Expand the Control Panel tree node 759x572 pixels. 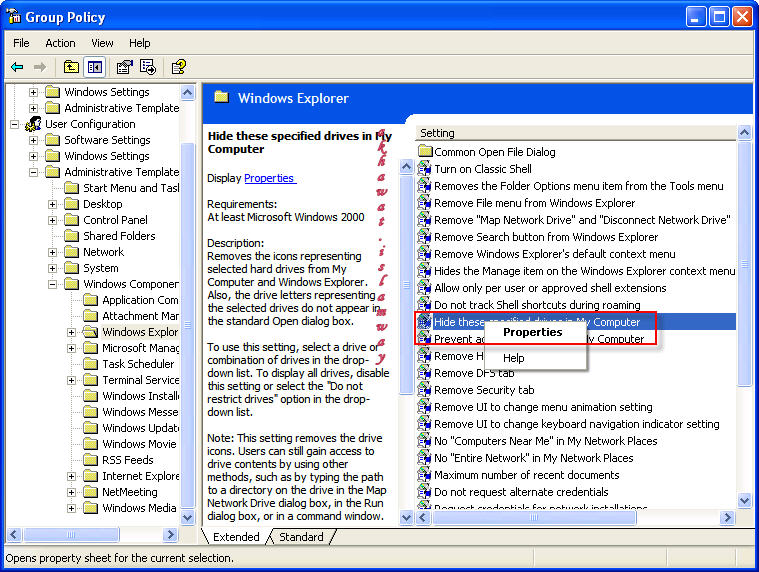point(52,220)
